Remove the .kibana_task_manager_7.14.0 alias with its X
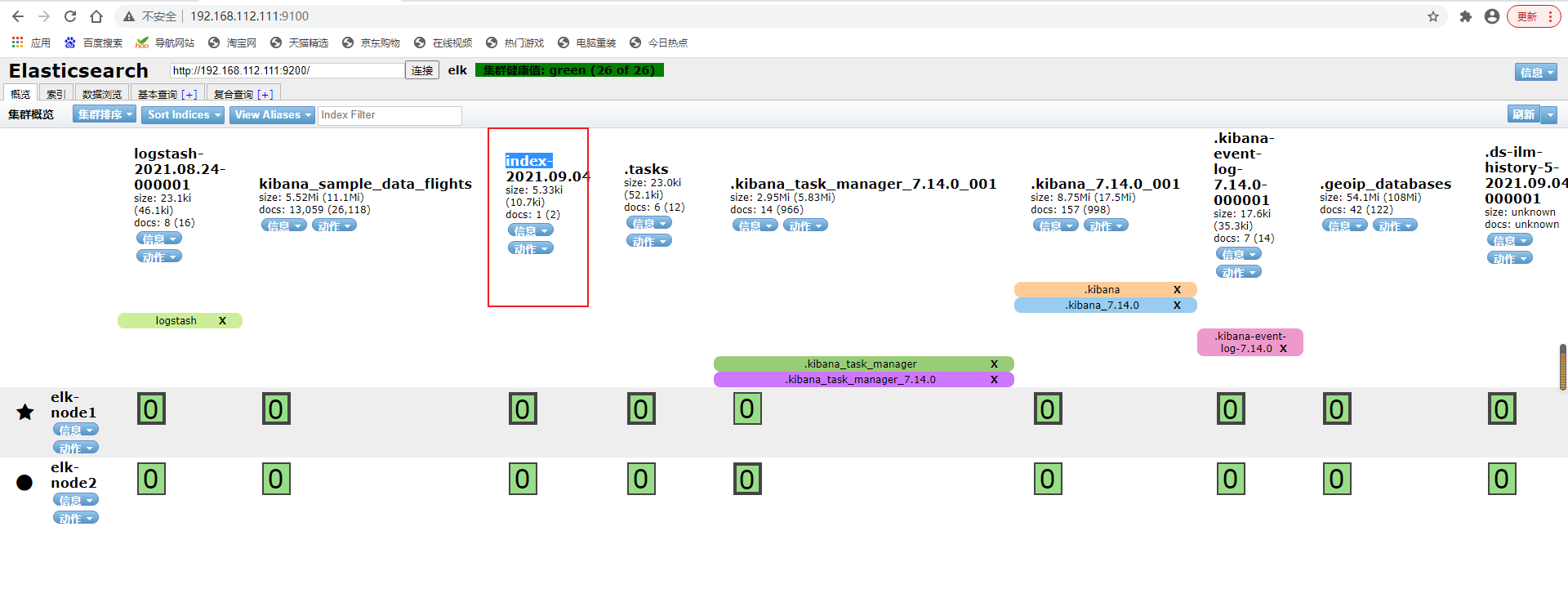Screen dimensions: 1568x598 click(994, 380)
